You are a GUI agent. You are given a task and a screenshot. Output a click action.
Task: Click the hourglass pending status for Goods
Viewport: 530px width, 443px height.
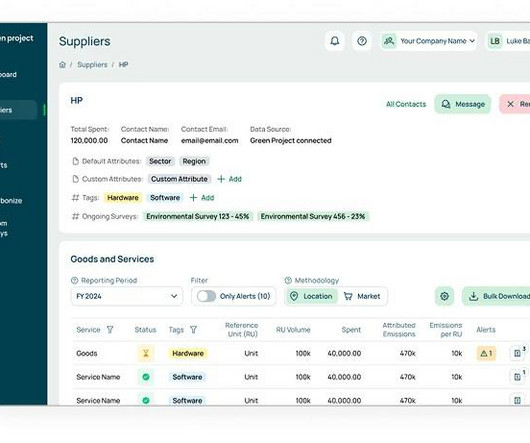(x=146, y=353)
